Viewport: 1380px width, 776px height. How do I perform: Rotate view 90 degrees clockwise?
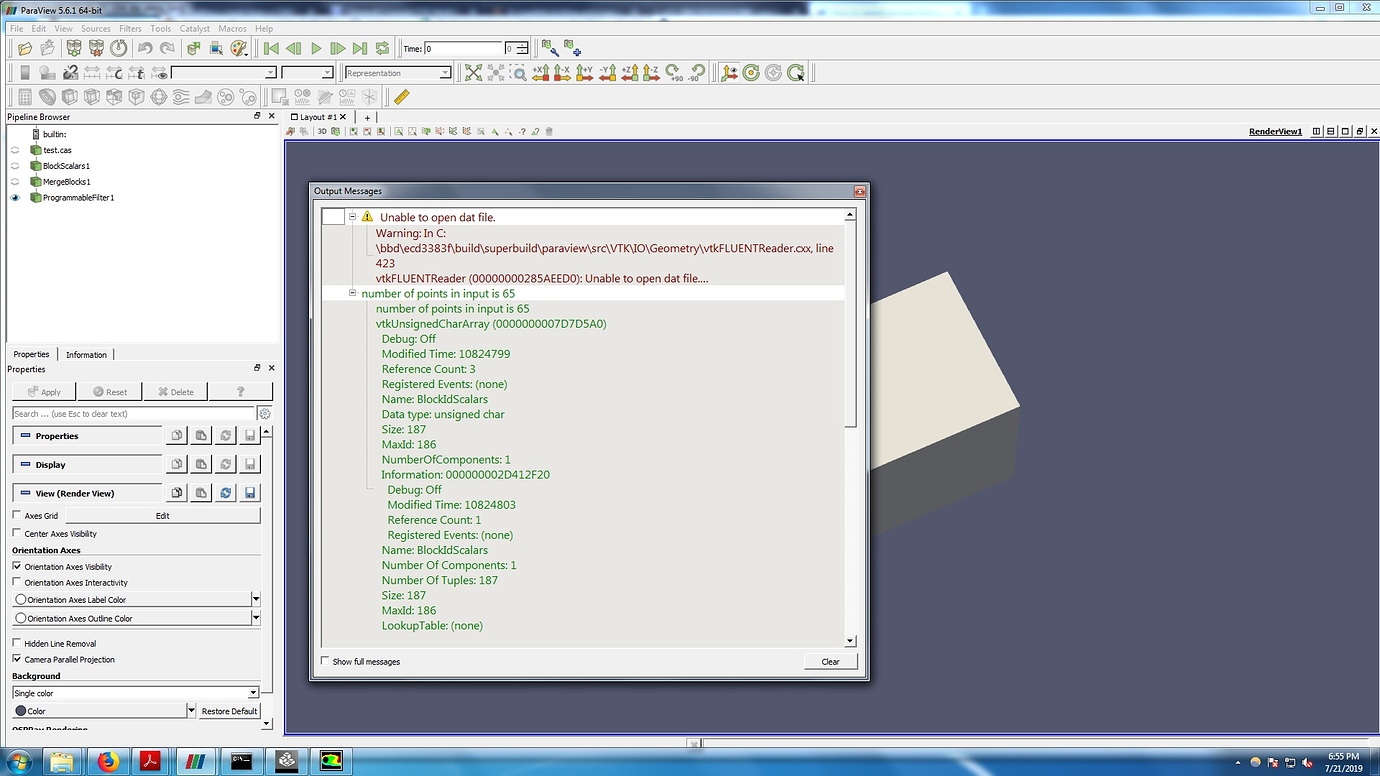click(675, 73)
